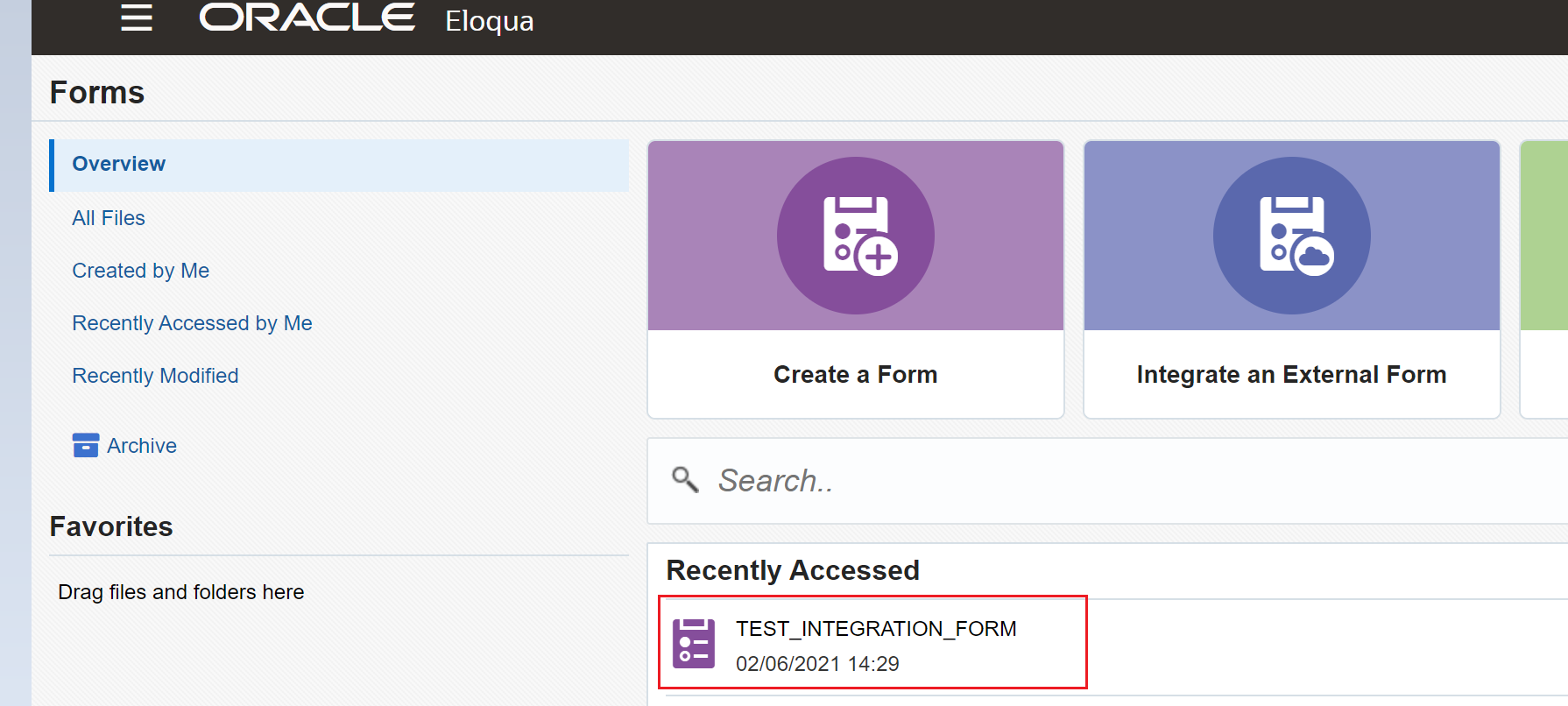Click the TEST_INTEGRATION_FORM form icon
1568x706 pixels.
(694, 644)
